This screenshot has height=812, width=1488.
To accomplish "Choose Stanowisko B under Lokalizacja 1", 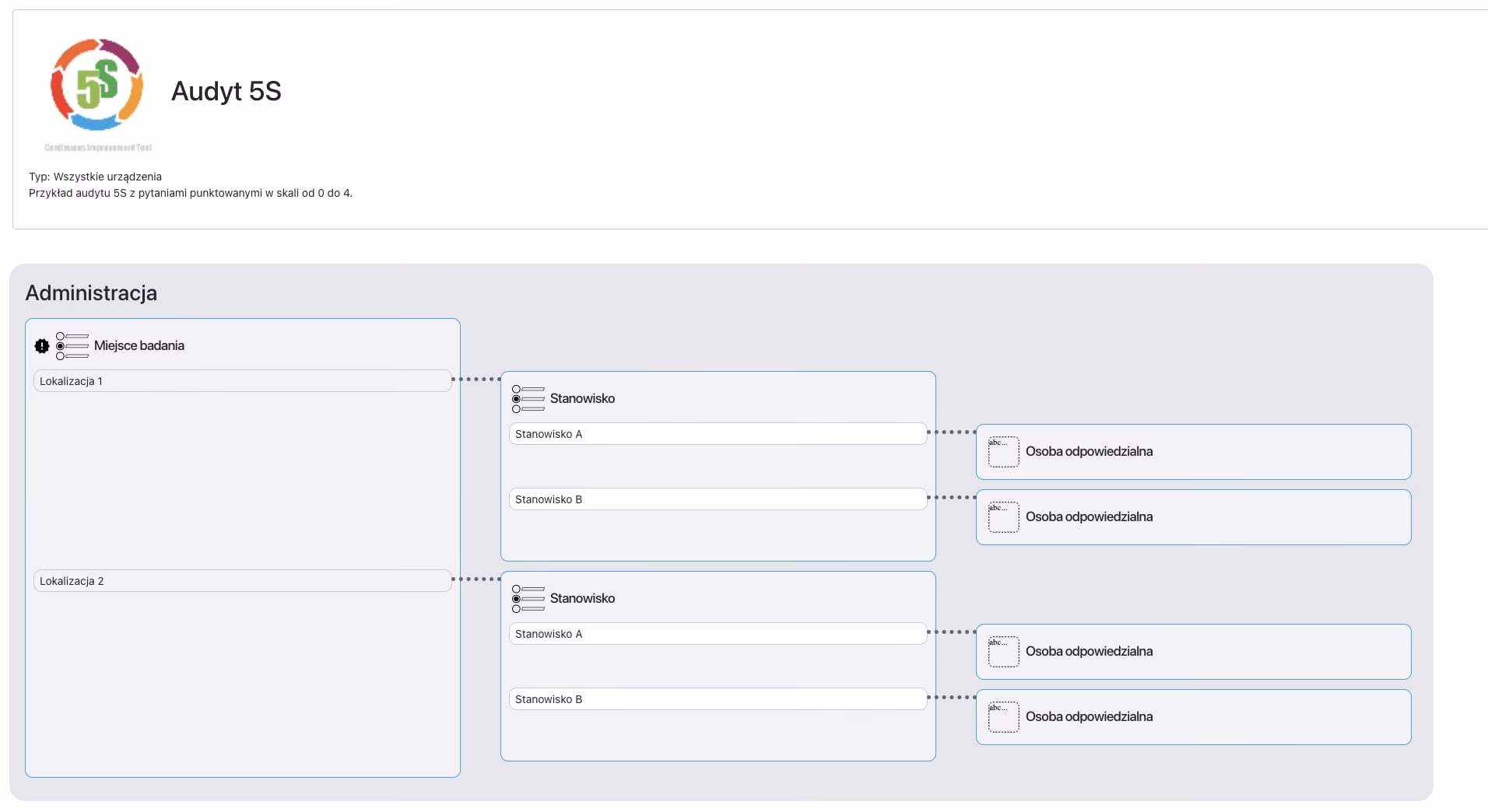I will pyautogui.click(x=718, y=499).
